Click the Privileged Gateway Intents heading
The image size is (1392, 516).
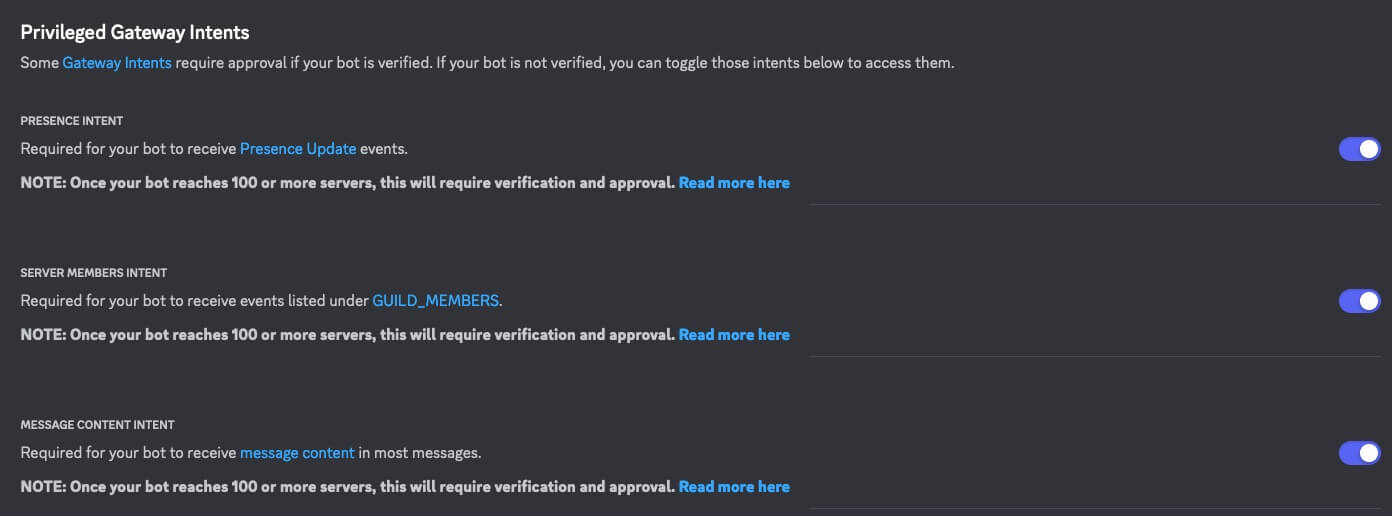(x=135, y=33)
